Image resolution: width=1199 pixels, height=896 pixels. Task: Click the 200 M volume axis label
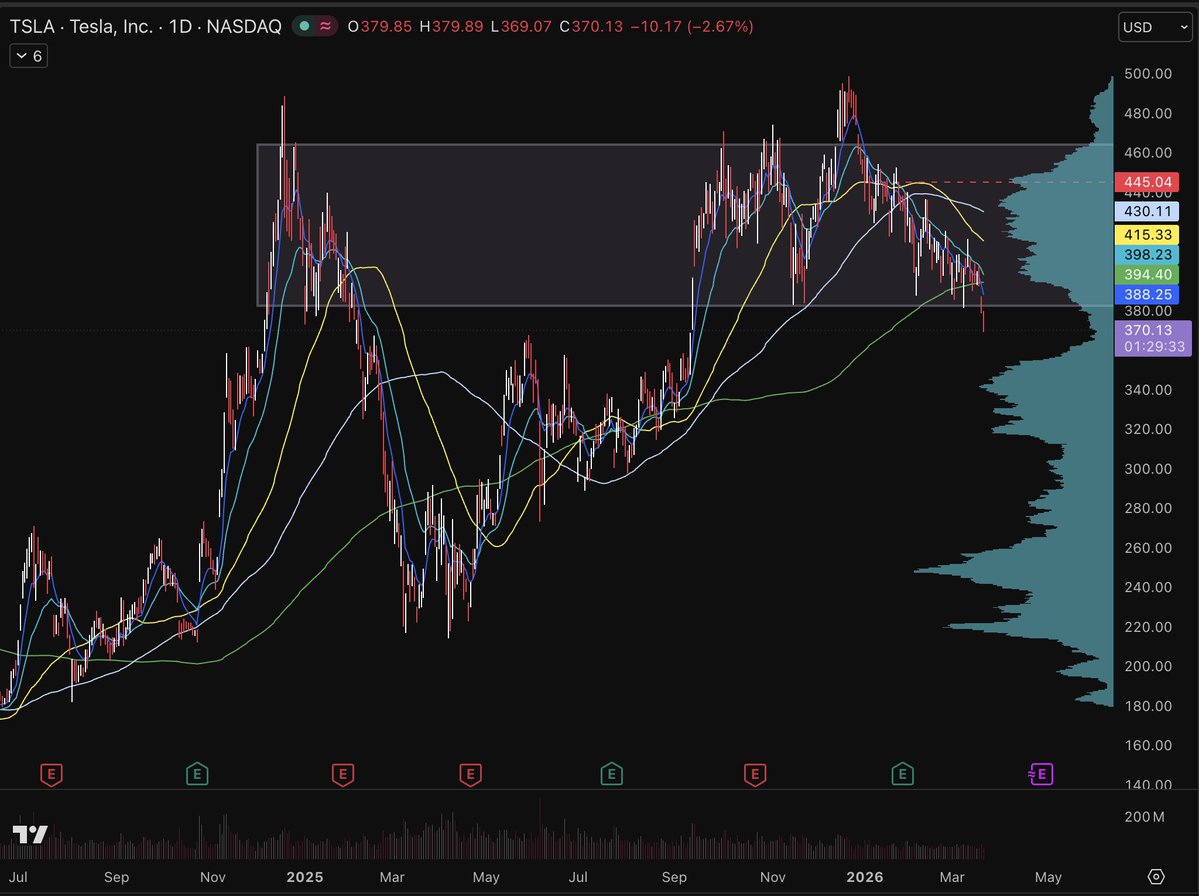click(1145, 816)
